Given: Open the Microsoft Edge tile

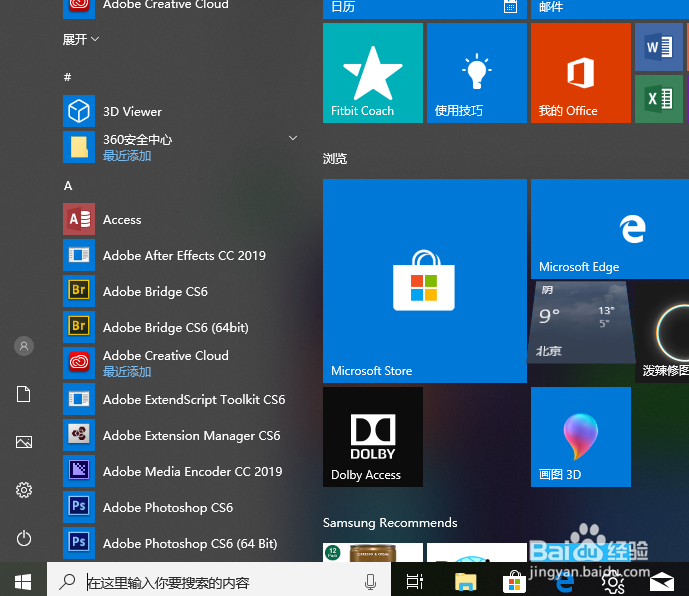Looking at the screenshot, I should (x=610, y=229).
